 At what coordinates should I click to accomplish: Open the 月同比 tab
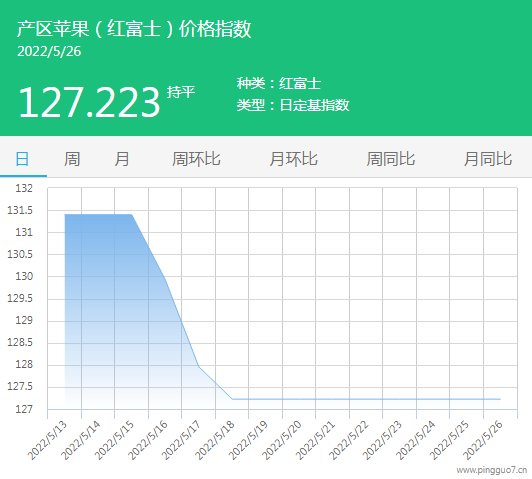point(488,159)
